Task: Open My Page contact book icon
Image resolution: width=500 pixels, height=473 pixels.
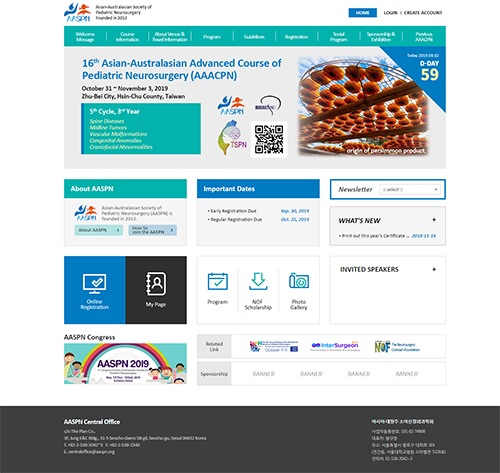Action: pos(156,284)
